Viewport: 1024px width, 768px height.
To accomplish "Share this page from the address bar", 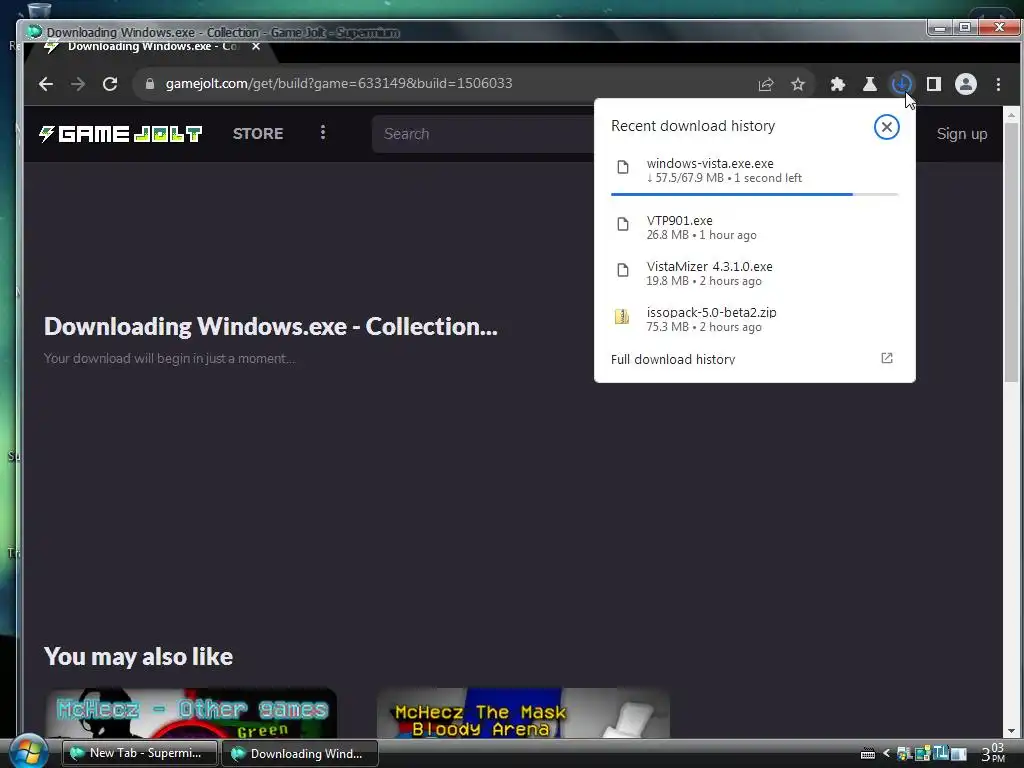I will tap(766, 84).
